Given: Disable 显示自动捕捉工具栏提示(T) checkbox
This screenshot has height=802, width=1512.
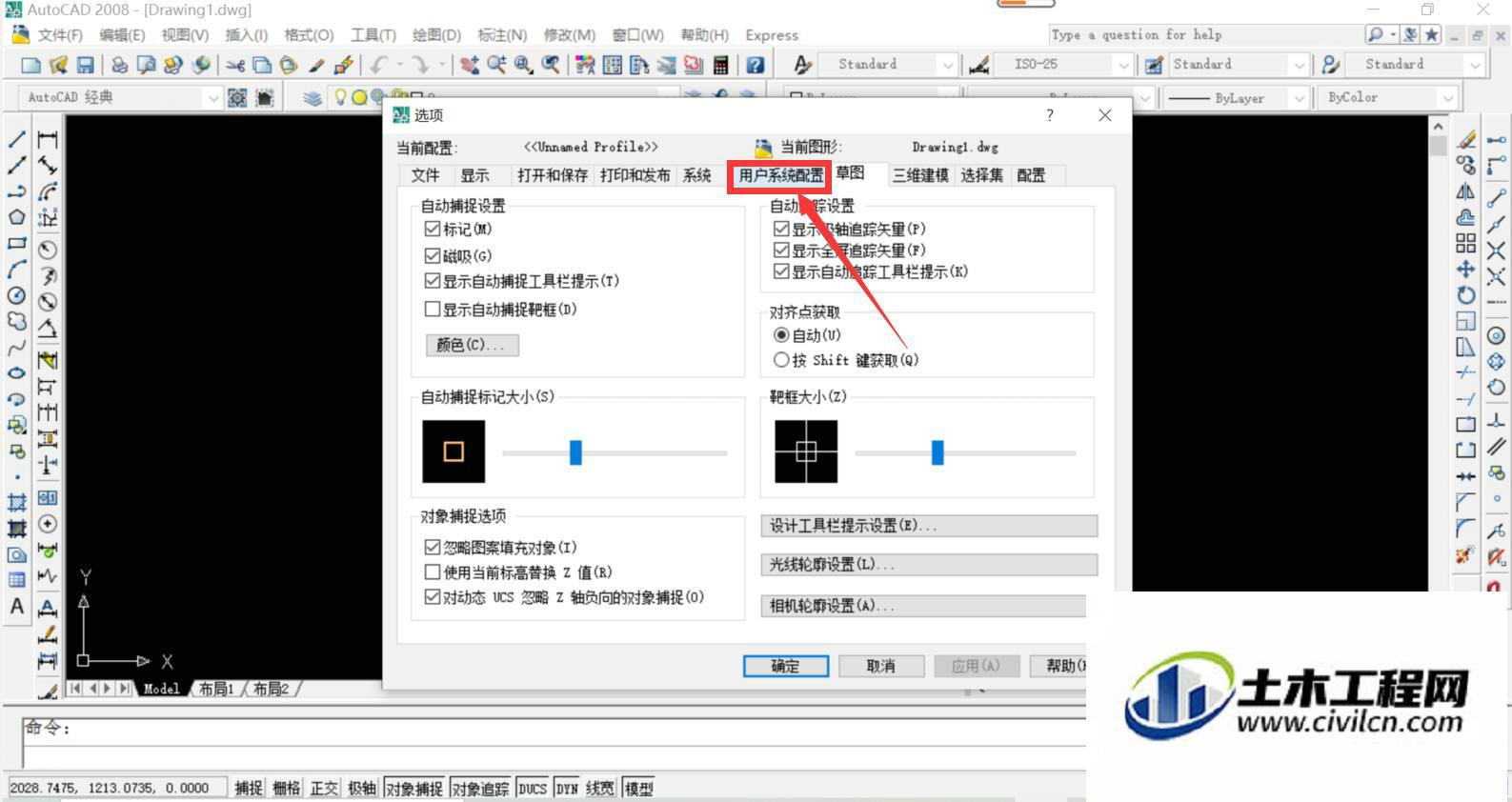Looking at the screenshot, I should click(x=433, y=282).
